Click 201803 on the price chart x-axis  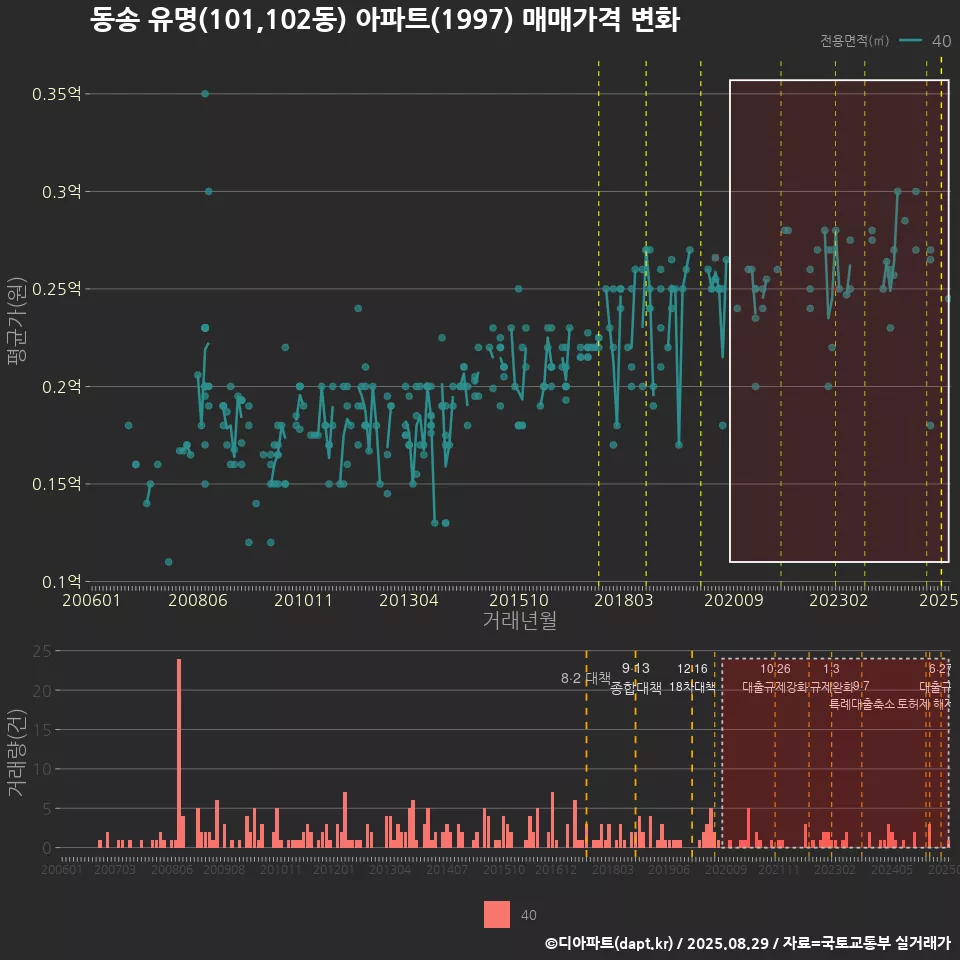coord(623,600)
